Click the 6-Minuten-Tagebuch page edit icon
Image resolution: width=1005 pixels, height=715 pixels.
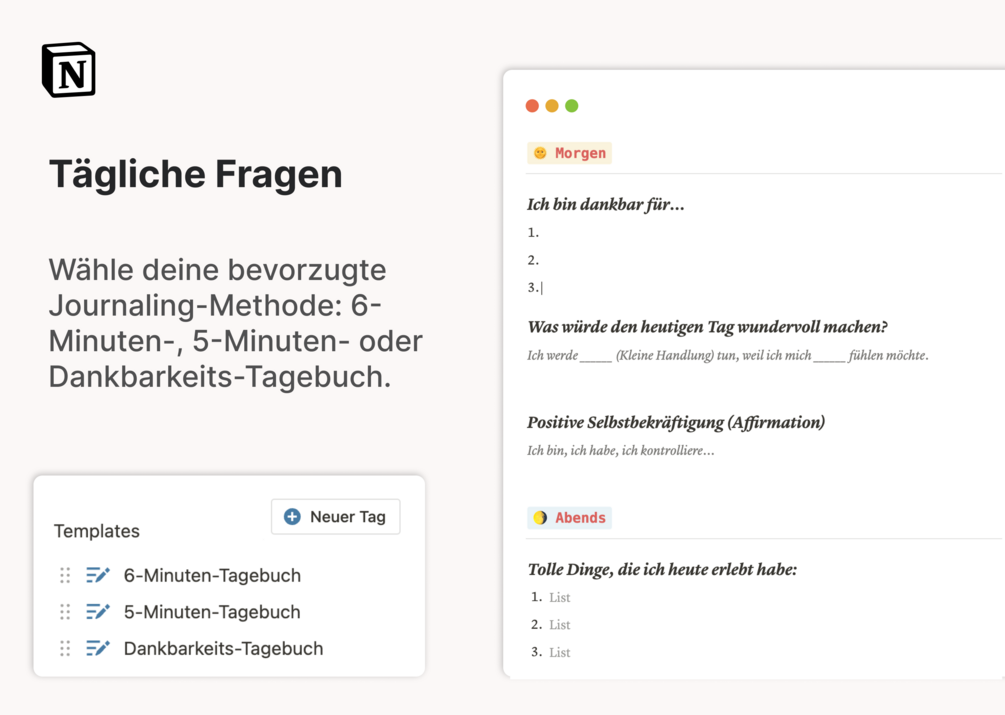pyautogui.click(x=98, y=575)
